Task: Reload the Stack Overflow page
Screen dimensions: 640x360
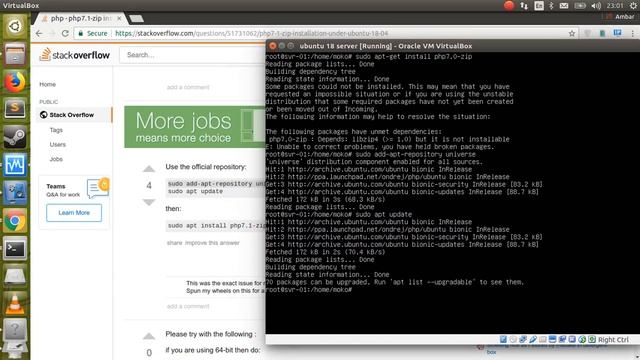Action: coord(65,33)
